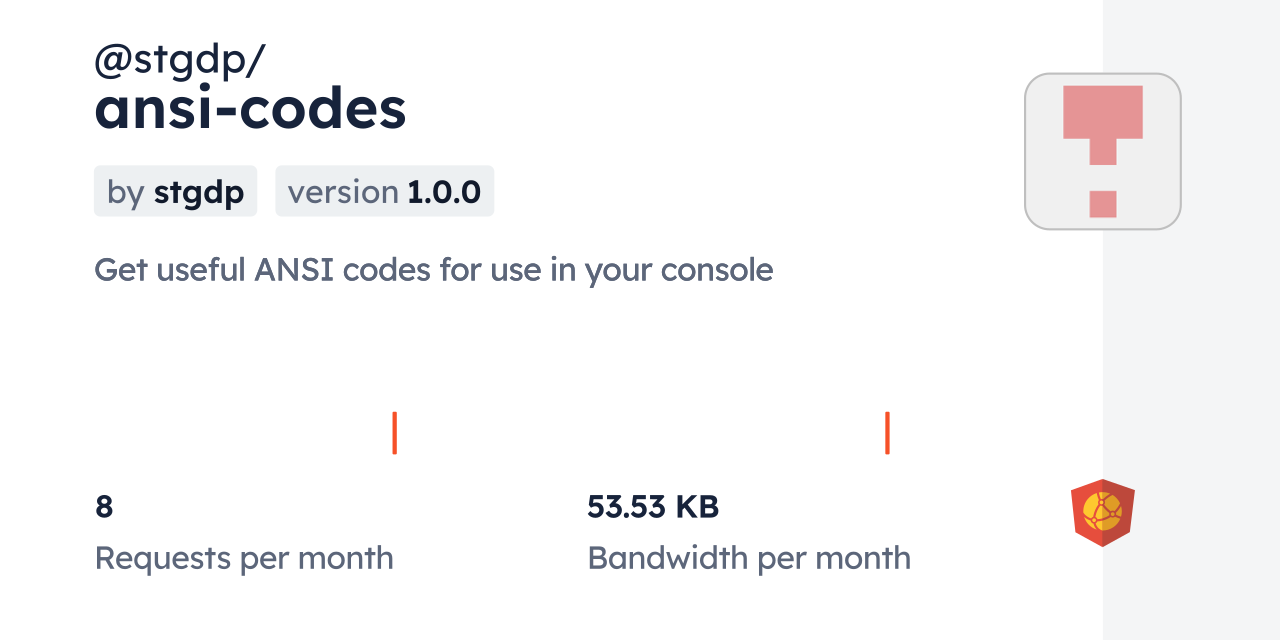This screenshot has width=1280, height=640.
Task: Click the top block of the pink exclamation mark
Action: [1102, 112]
